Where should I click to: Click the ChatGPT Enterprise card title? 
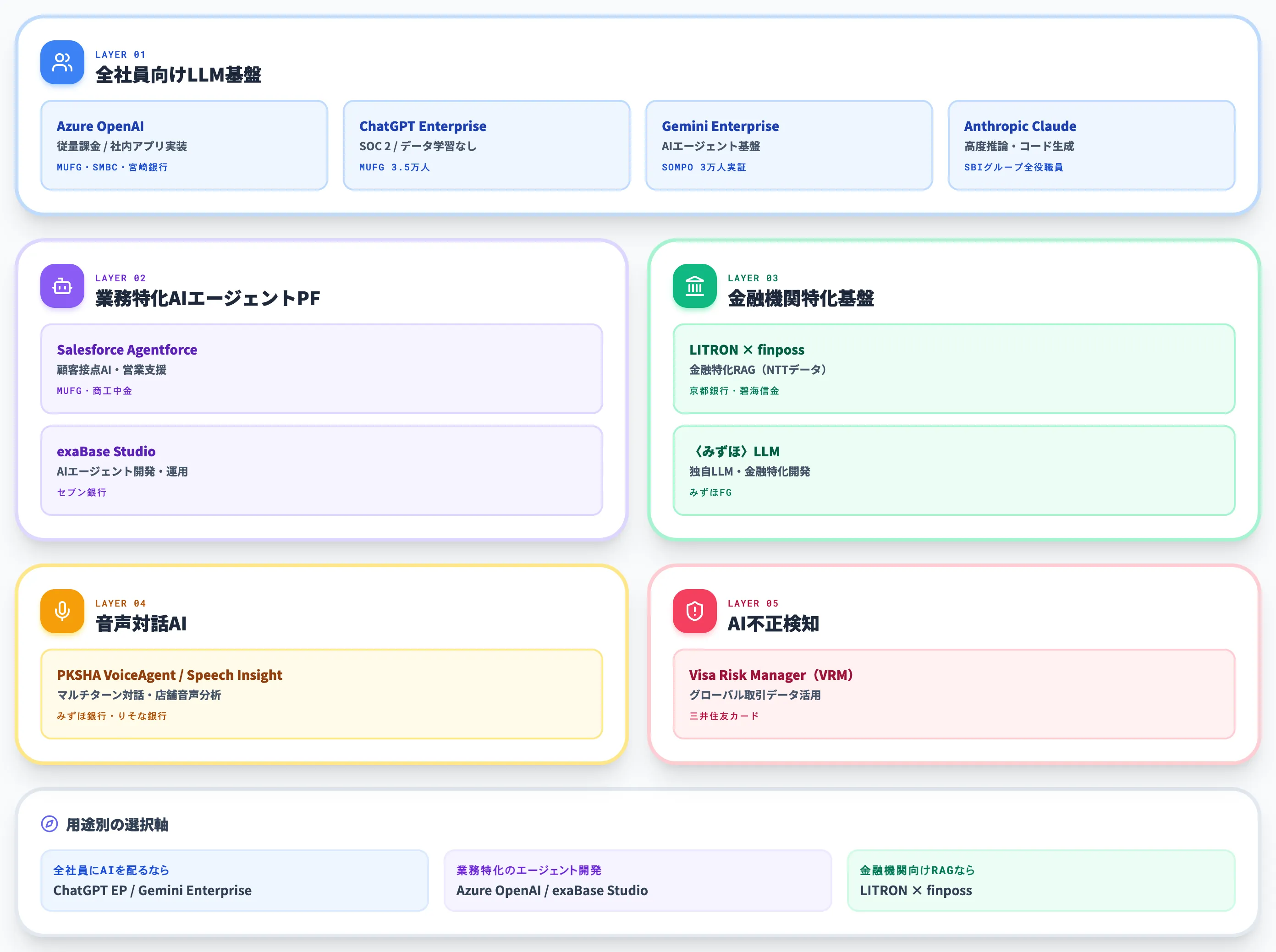(x=423, y=126)
